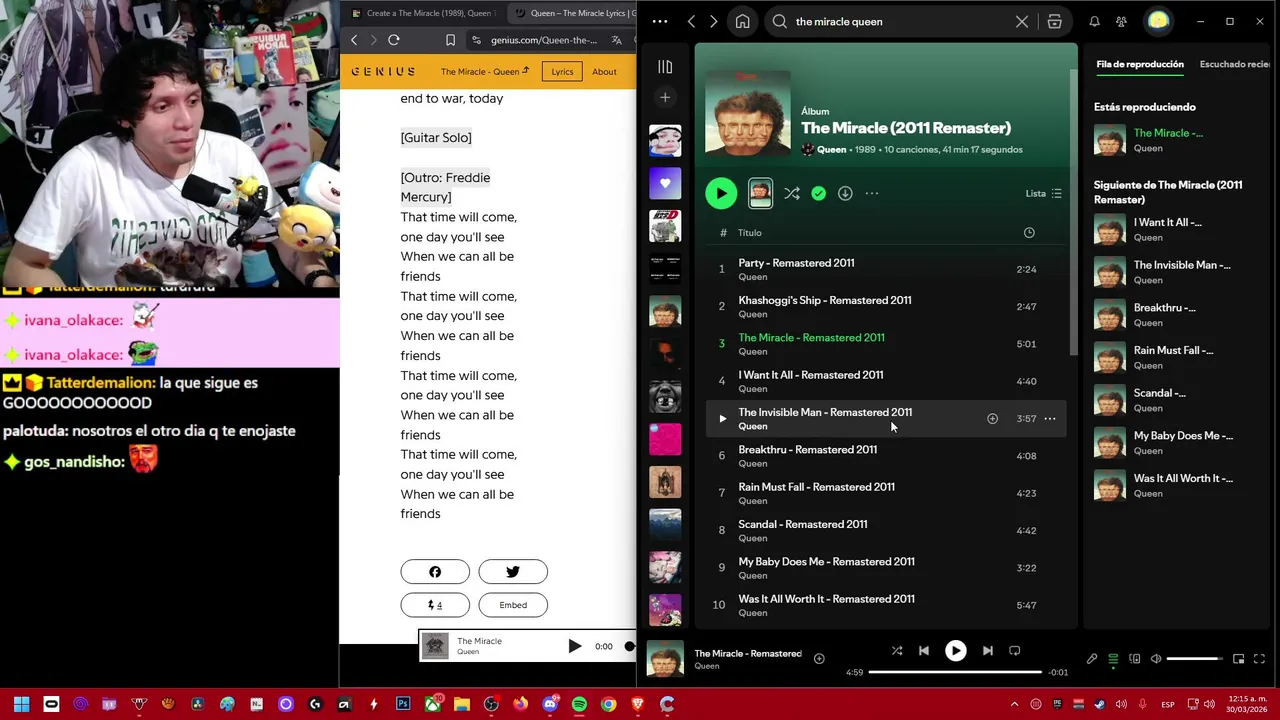Open Connect to a device icon
This screenshot has height=720, width=1280.
(1135, 659)
